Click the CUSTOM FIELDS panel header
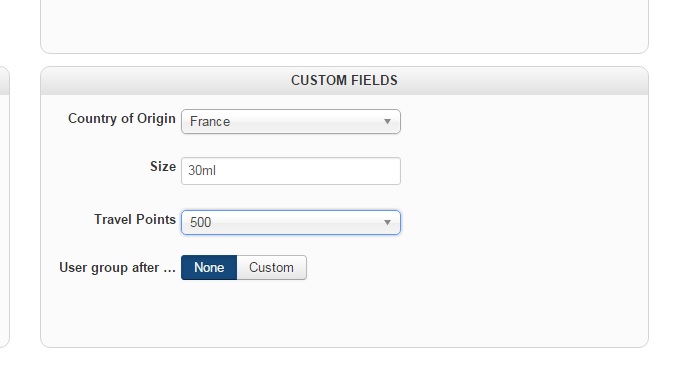The width and height of the screenshot is (682, 381). click(x=344, y=80)
